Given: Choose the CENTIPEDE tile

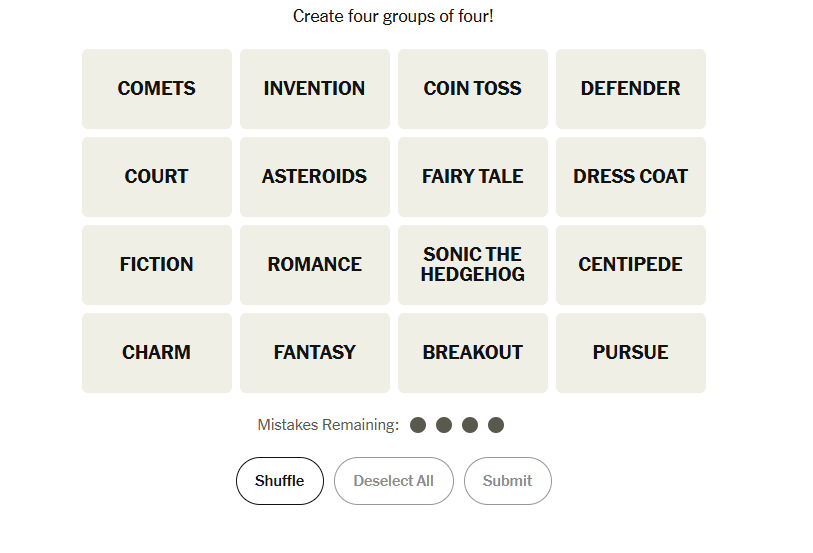Looking at the screenshot, I should pyautogui.click(x=631, y=265).
